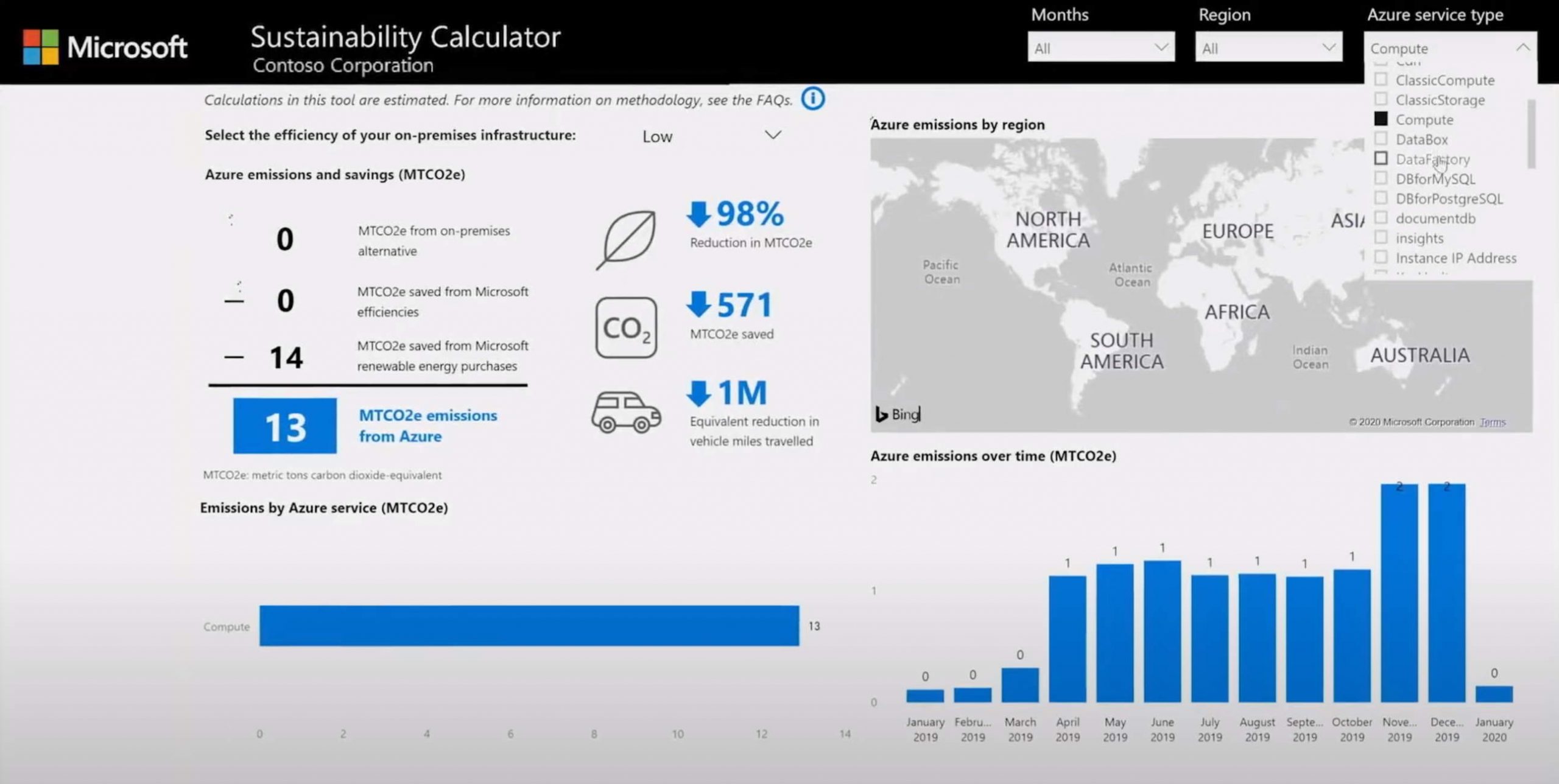The image size is (1559, 784).
Task: Select the March 2019 emissions bar
Action: tap(1020, 685)
